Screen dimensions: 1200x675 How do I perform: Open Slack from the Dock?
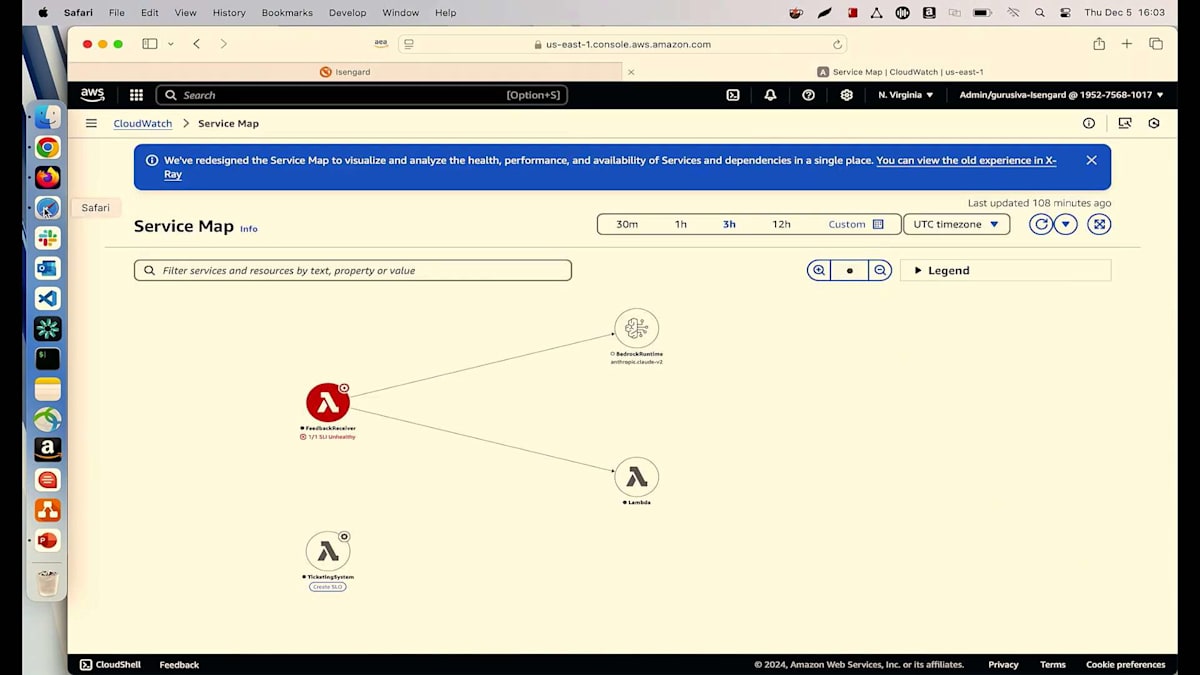click(x=47, y=238)
